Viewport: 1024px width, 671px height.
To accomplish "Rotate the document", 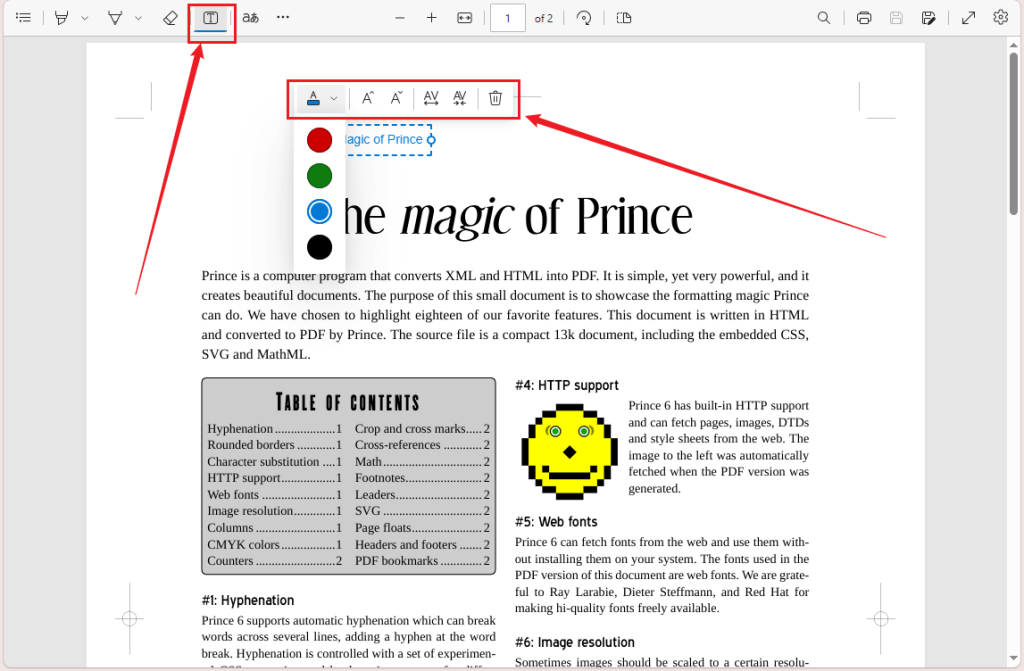I will point(584,18).
